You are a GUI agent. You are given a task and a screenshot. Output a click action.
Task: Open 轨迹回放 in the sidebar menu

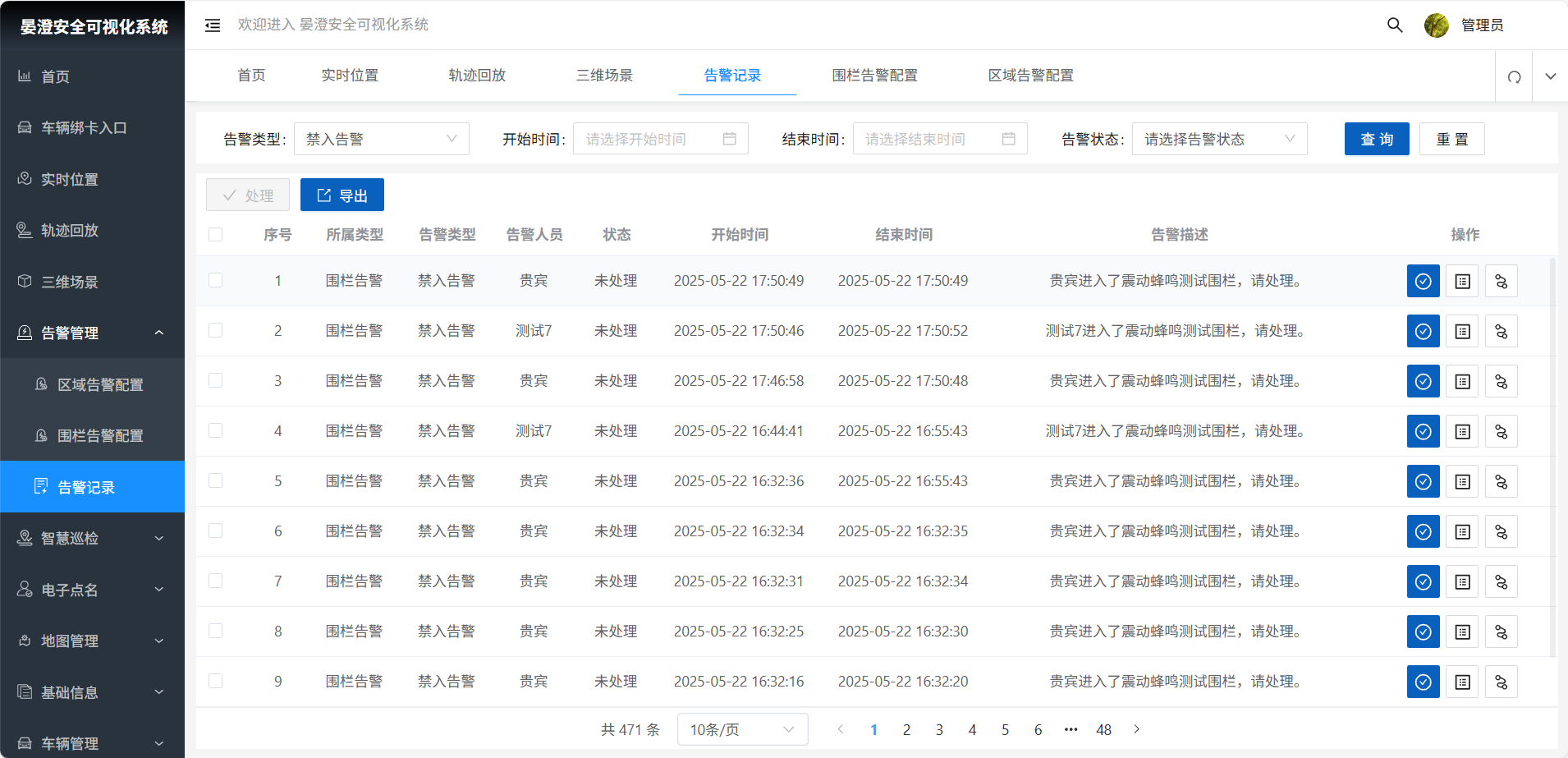(70, 231)
